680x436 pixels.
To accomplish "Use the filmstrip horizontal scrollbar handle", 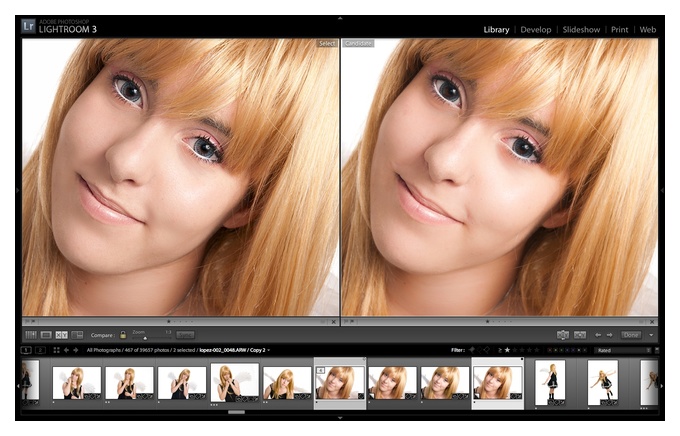I will 236,412.
